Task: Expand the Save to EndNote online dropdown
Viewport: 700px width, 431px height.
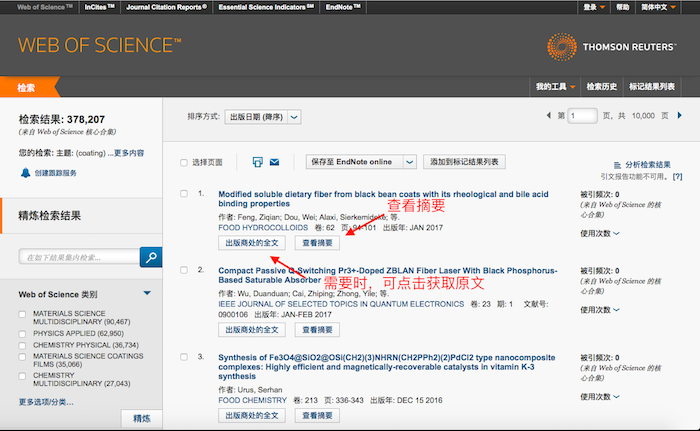Action: point(409,162)
